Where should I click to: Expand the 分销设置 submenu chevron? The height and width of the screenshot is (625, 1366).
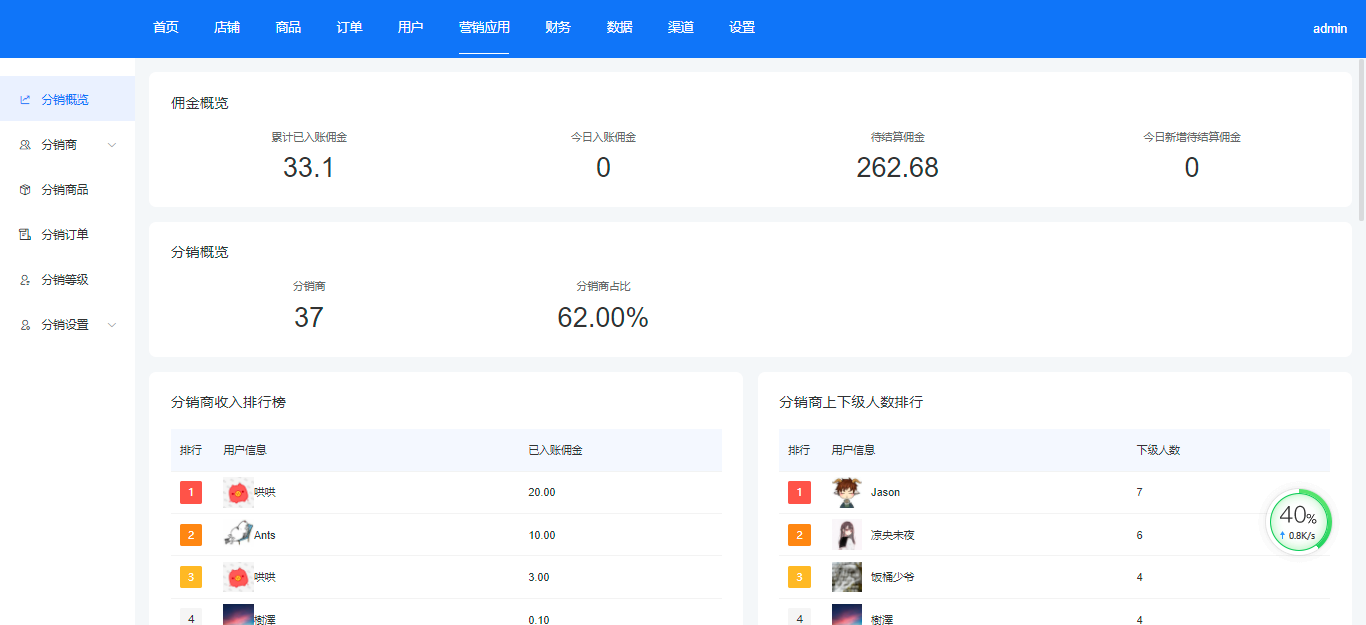click(112, 325)
